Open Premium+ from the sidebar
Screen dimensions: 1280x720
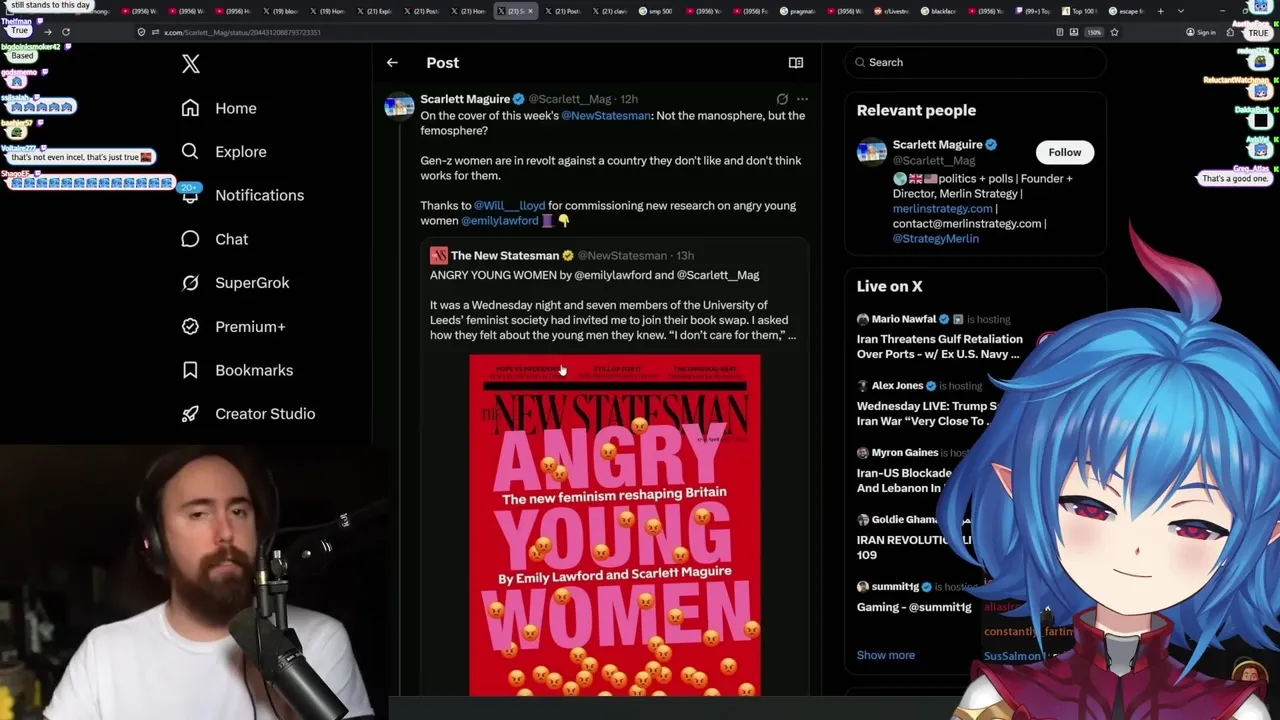coord(234,326)
